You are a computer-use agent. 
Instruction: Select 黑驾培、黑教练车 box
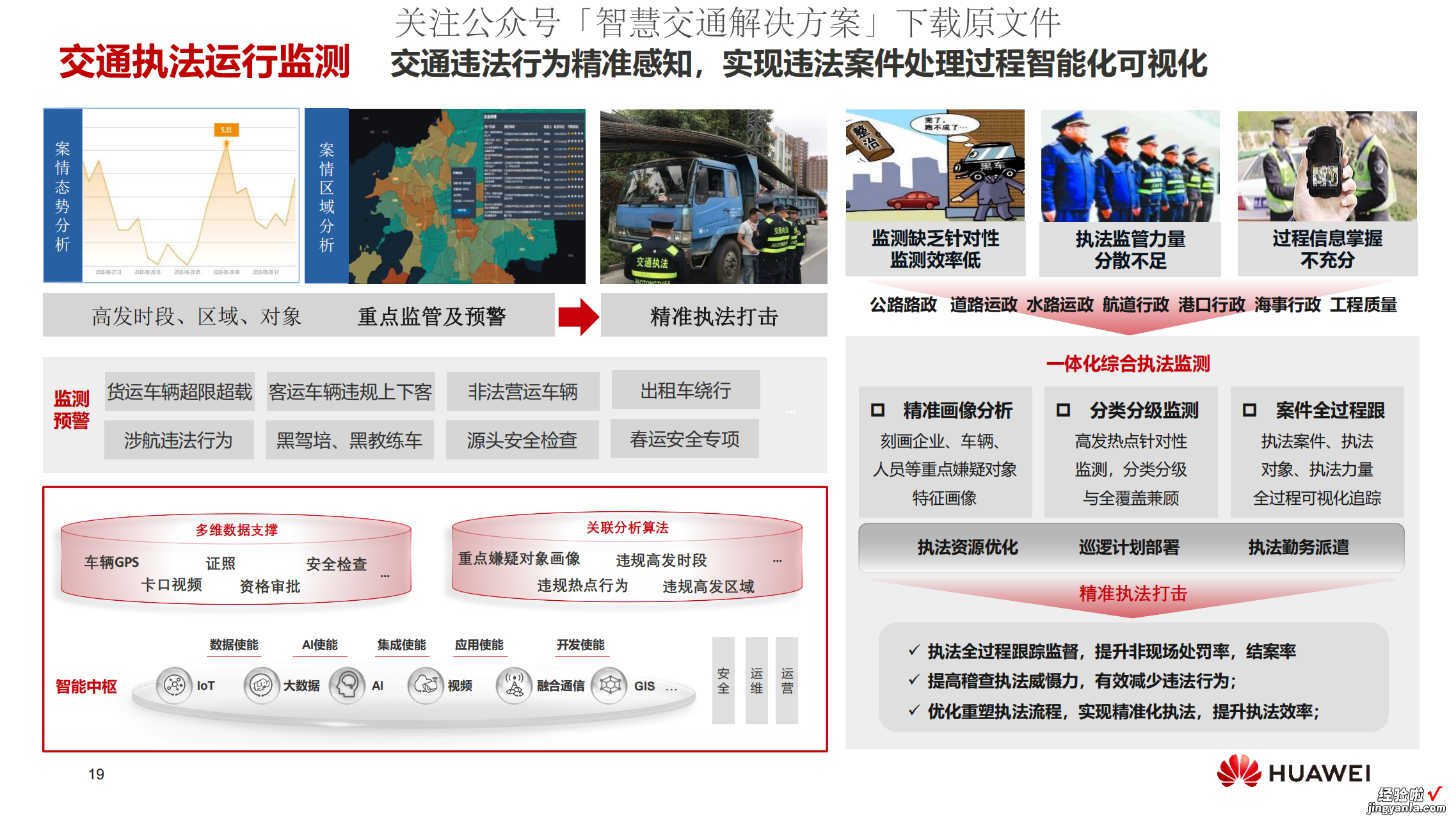click(349, 440)
